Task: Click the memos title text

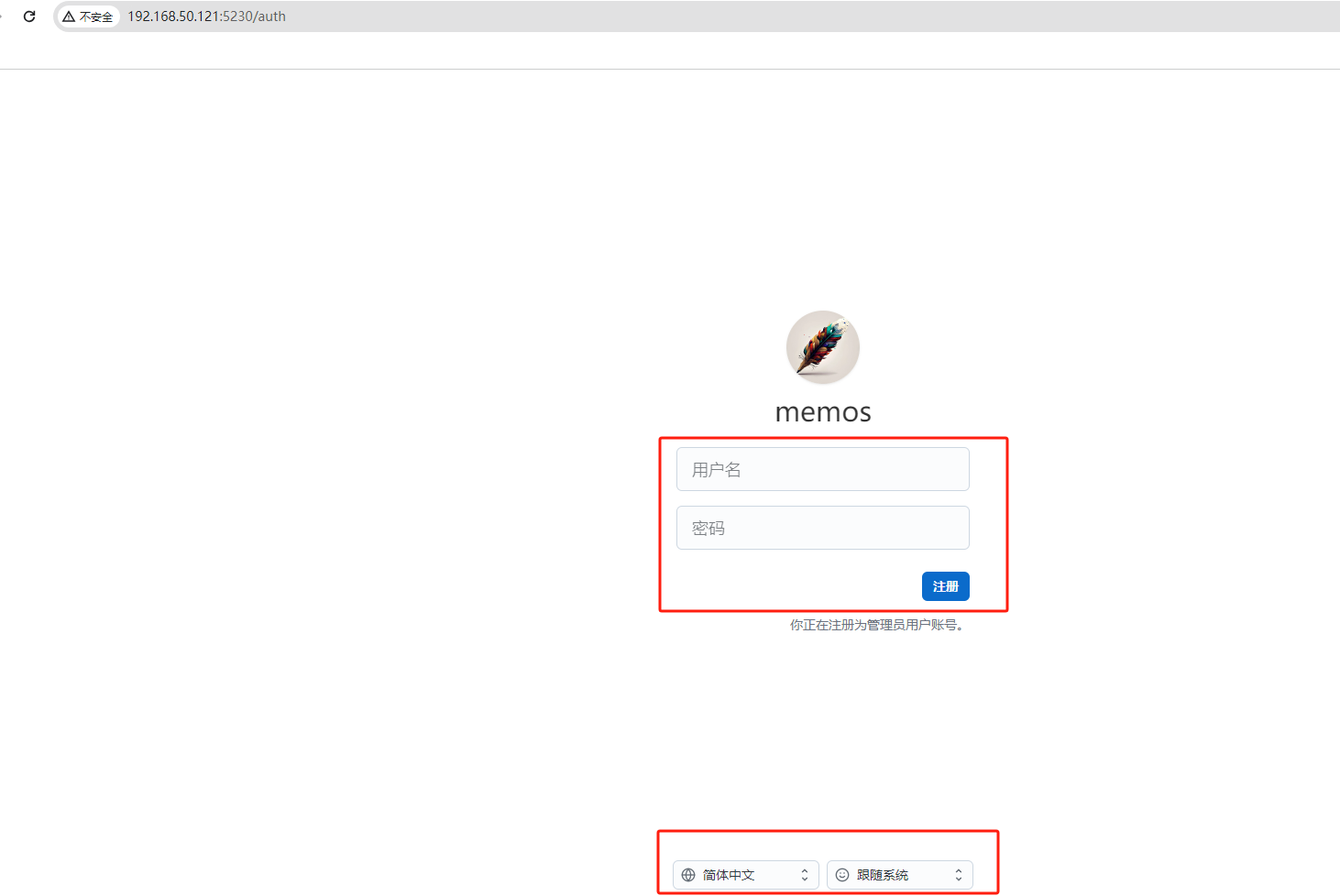Action: pos(823,412)
